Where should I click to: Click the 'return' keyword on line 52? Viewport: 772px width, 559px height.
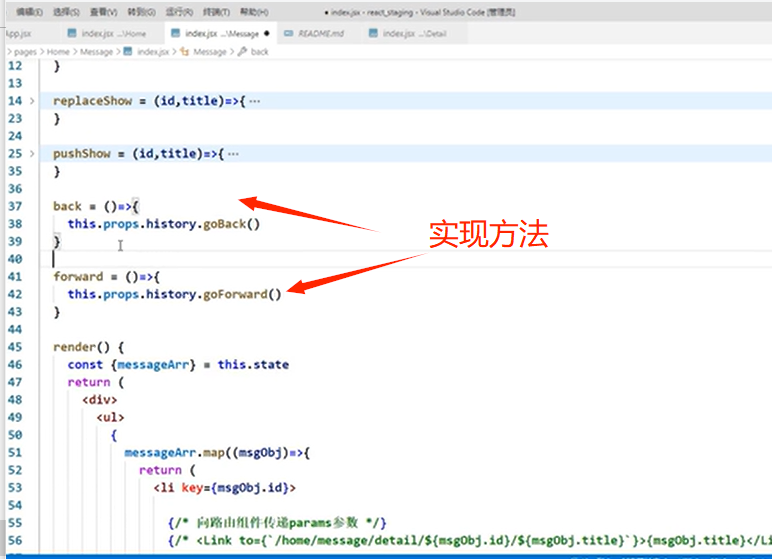(x=161, y=470)
